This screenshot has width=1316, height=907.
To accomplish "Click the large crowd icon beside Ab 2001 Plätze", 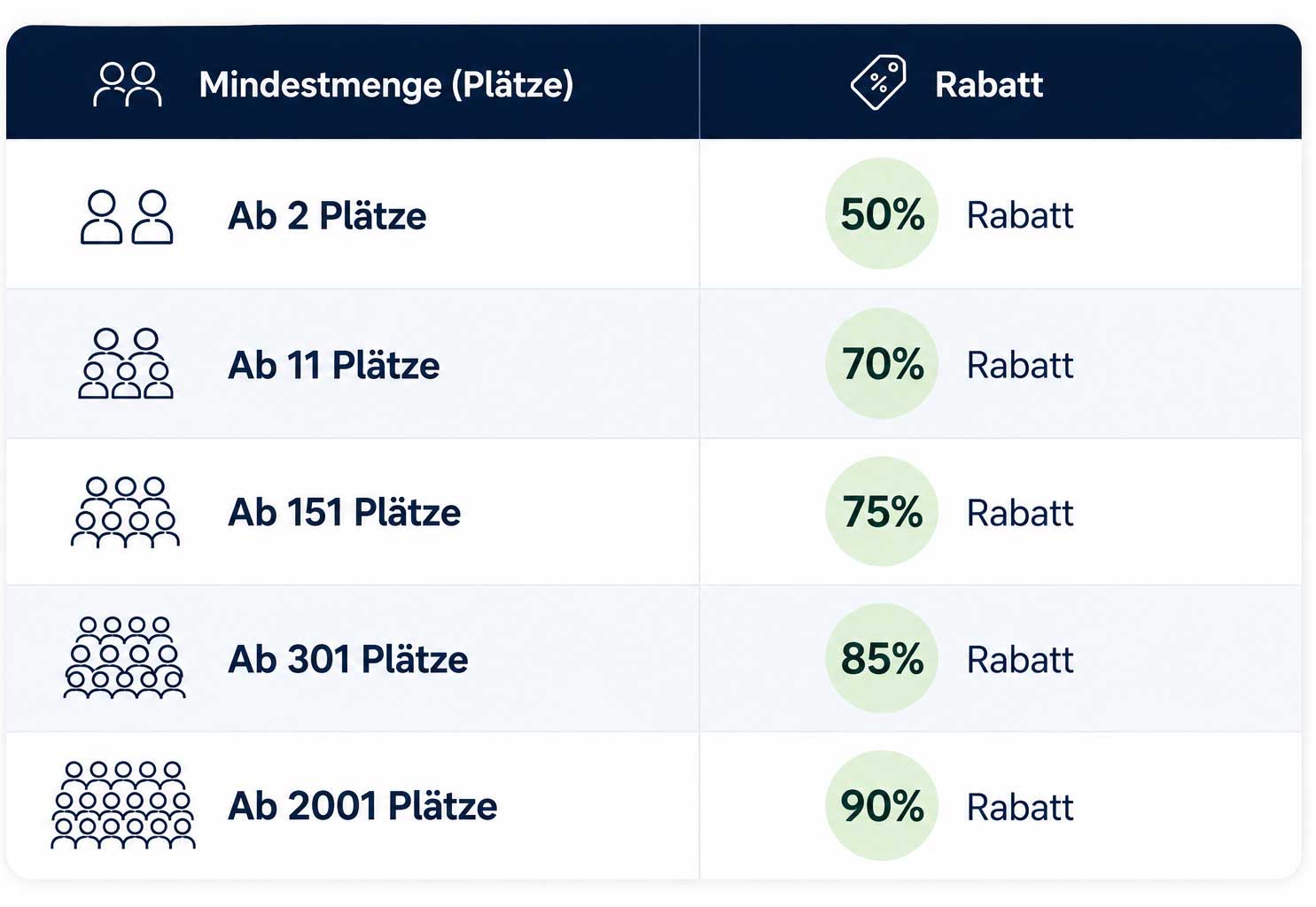I will point(123,805).
